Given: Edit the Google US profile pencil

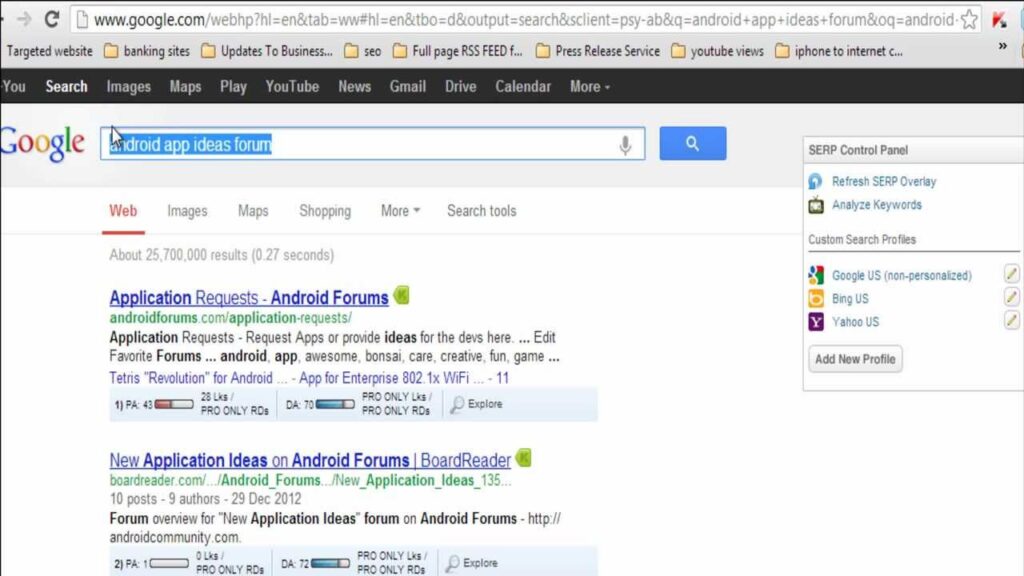Looking at the screenshot, I should [1011, 274].
